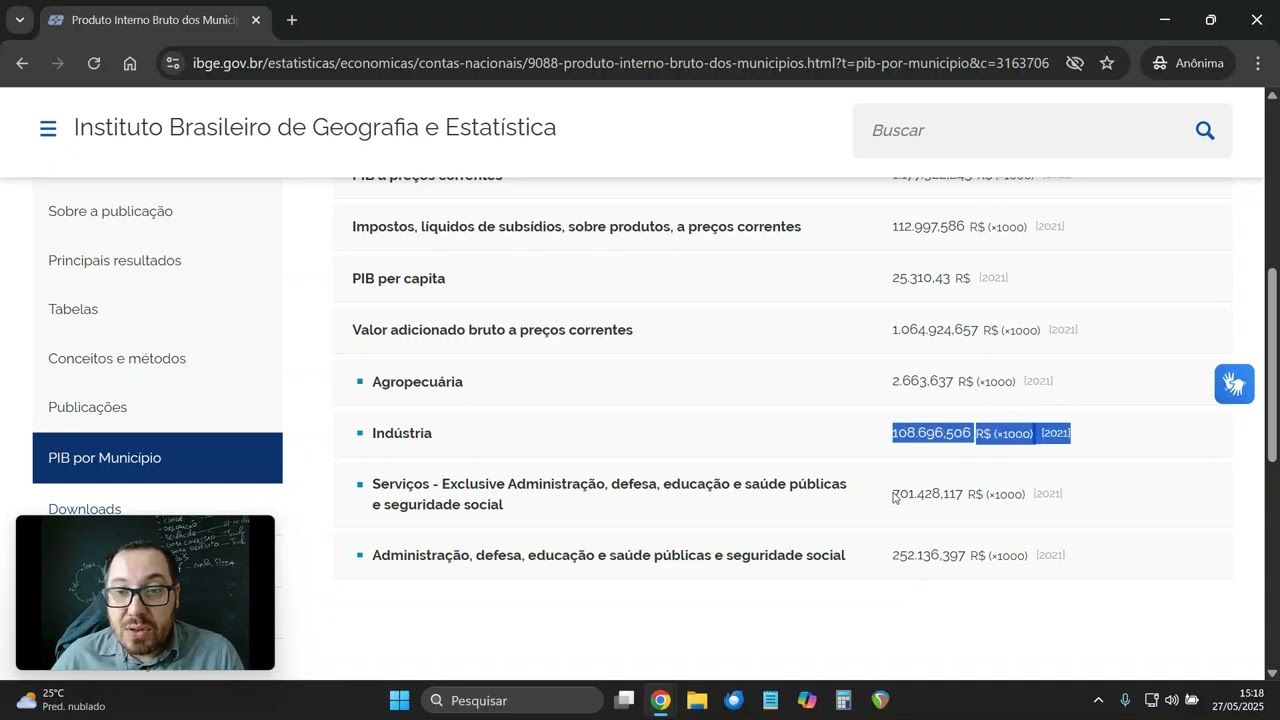This screenshot has height=720, width=1280.
Task: Click the value 1.064.924.657
Action: [935, 330]
